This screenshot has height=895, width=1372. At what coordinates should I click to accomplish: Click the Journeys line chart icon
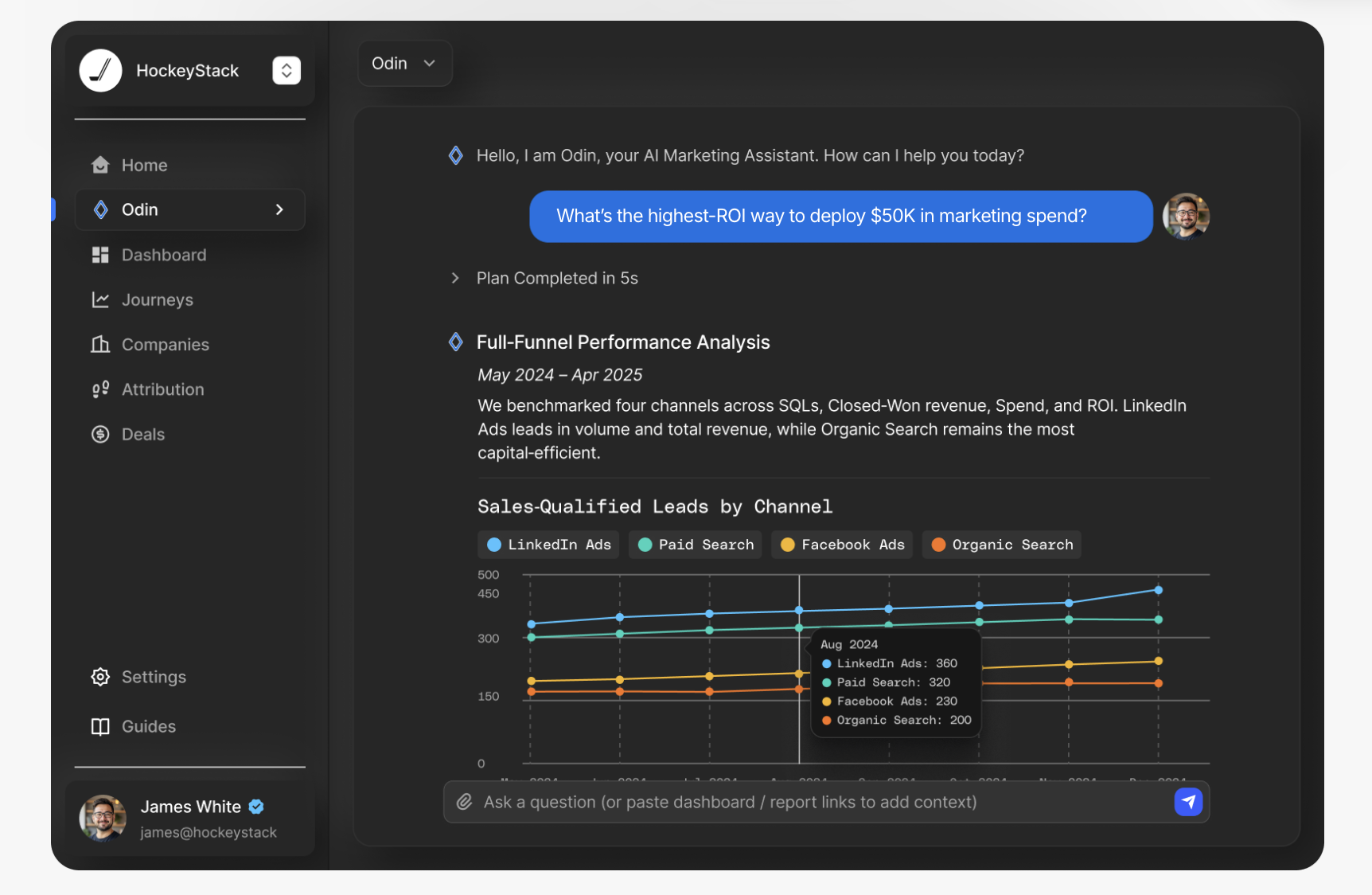(x=100, y=299)
